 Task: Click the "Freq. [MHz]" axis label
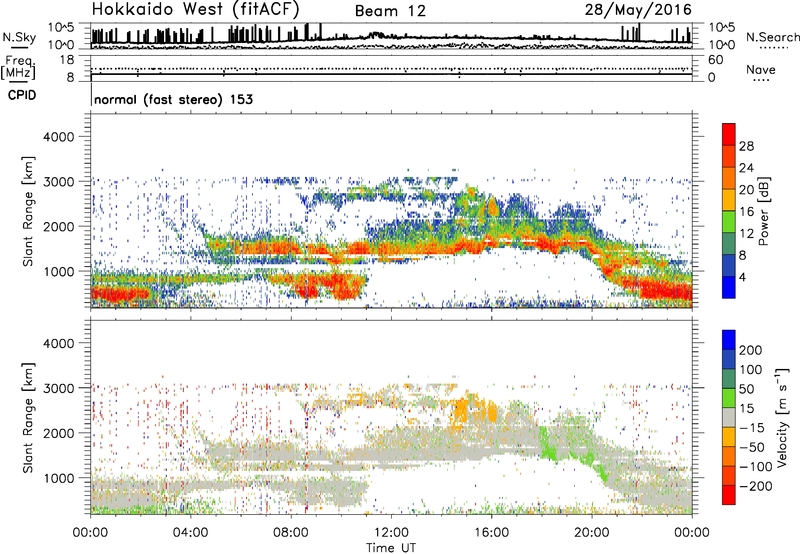coord(19,68)
